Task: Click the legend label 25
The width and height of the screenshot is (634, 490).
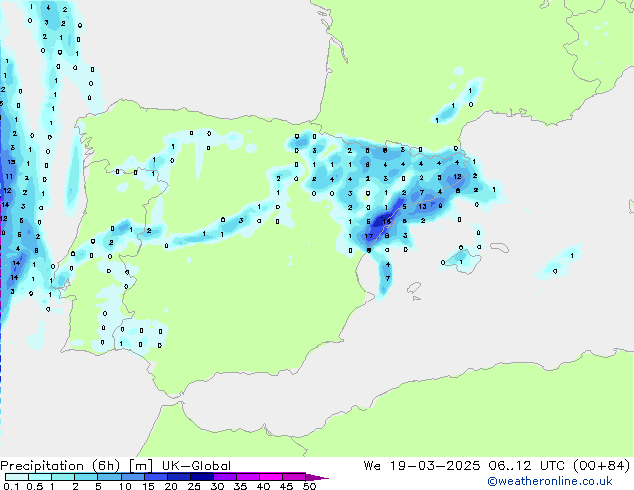Action: [194, 486]
